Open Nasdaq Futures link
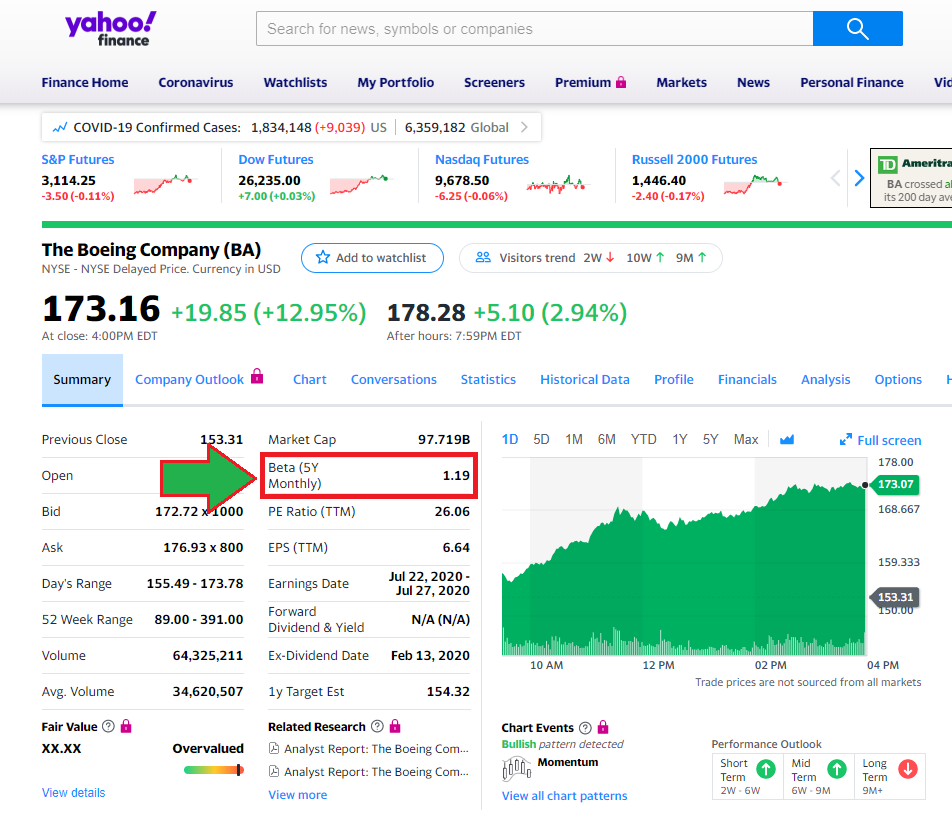Screen dimensions: 952x817 point(481,160)
